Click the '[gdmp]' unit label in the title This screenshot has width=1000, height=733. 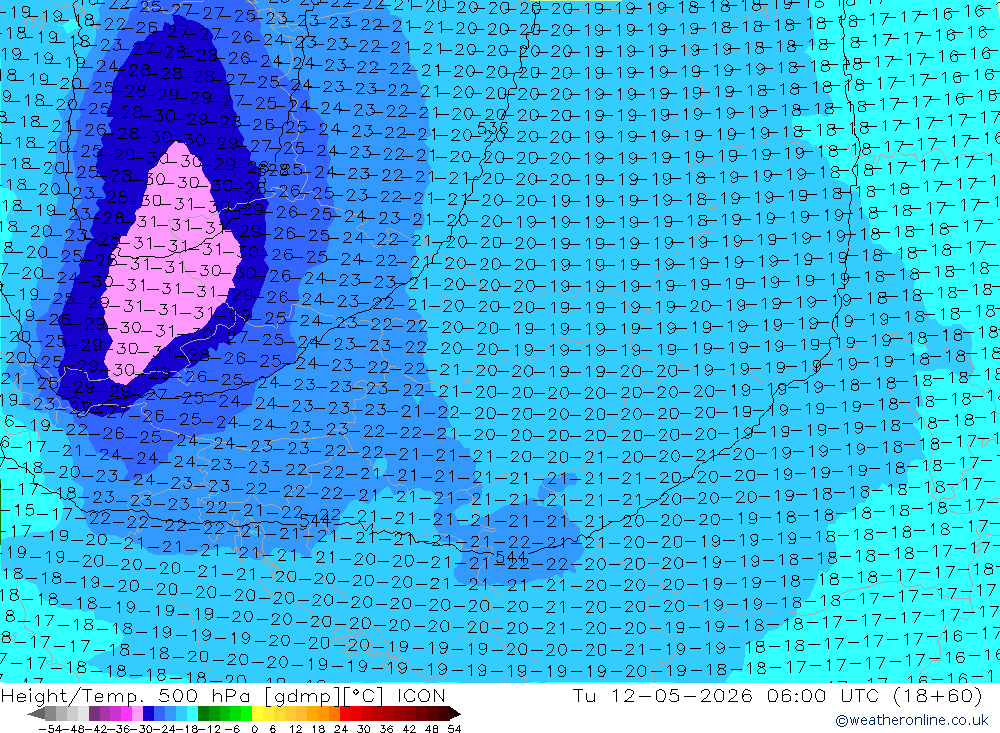point(303,695)
